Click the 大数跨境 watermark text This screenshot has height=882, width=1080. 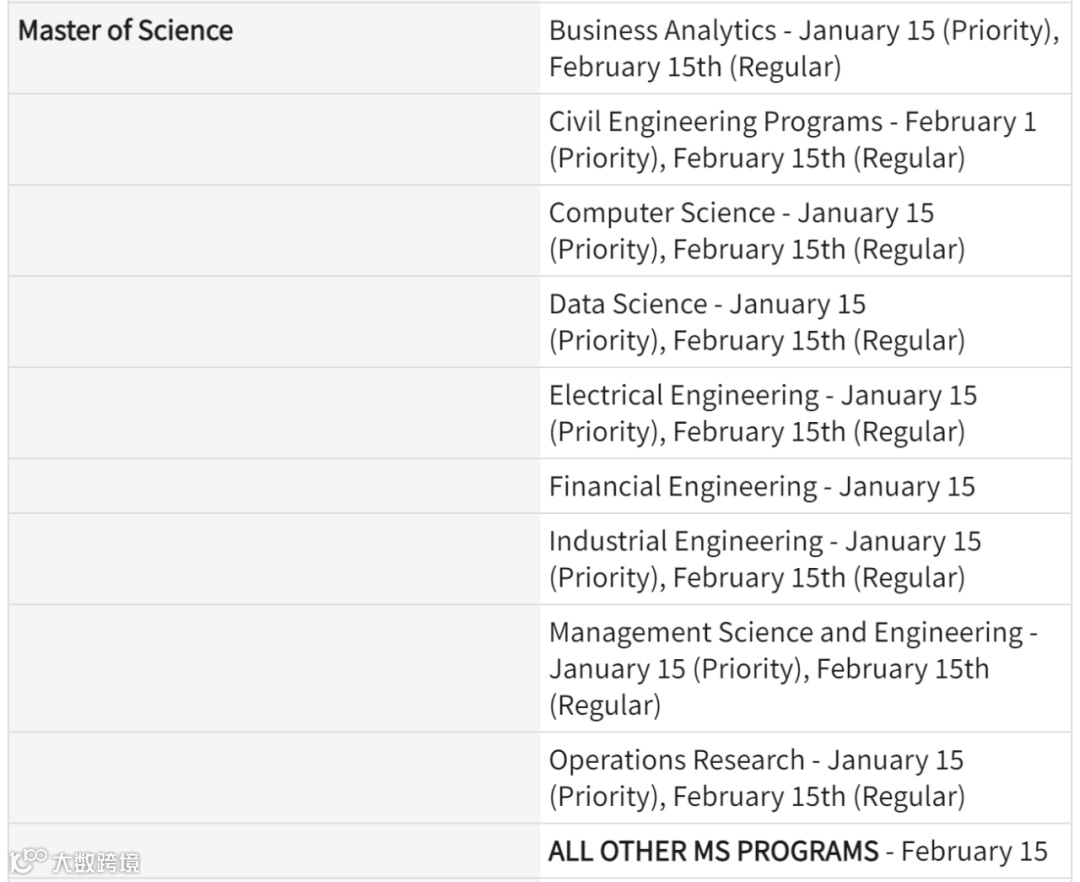pos(96,862)
